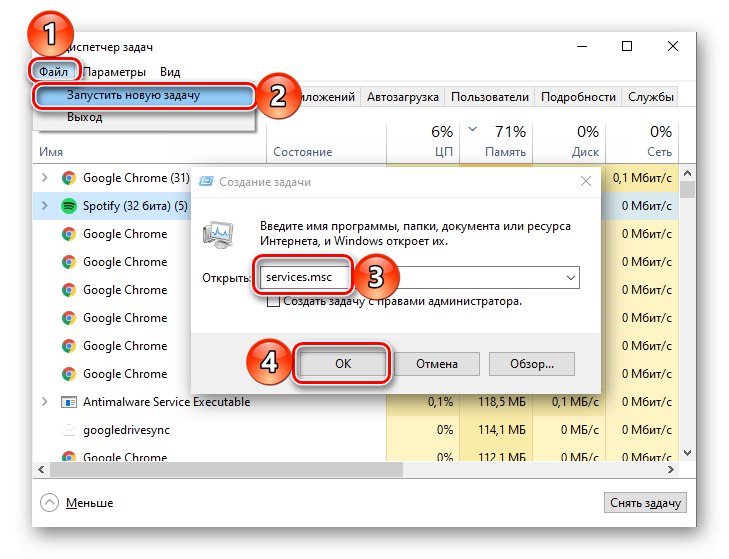Click the Antimalware Service Executable icon

tap(69, 402)
